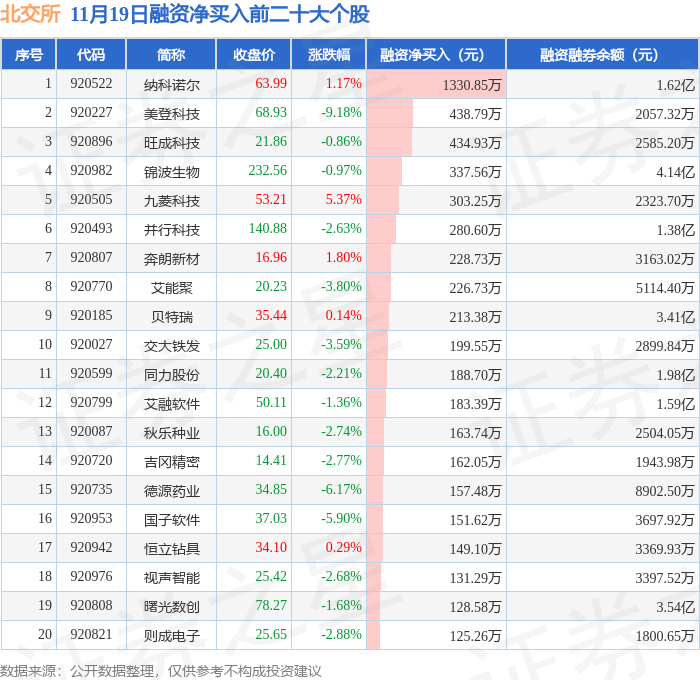
Task: Select stock name 贝特瑞
Action: pos(171,317)
